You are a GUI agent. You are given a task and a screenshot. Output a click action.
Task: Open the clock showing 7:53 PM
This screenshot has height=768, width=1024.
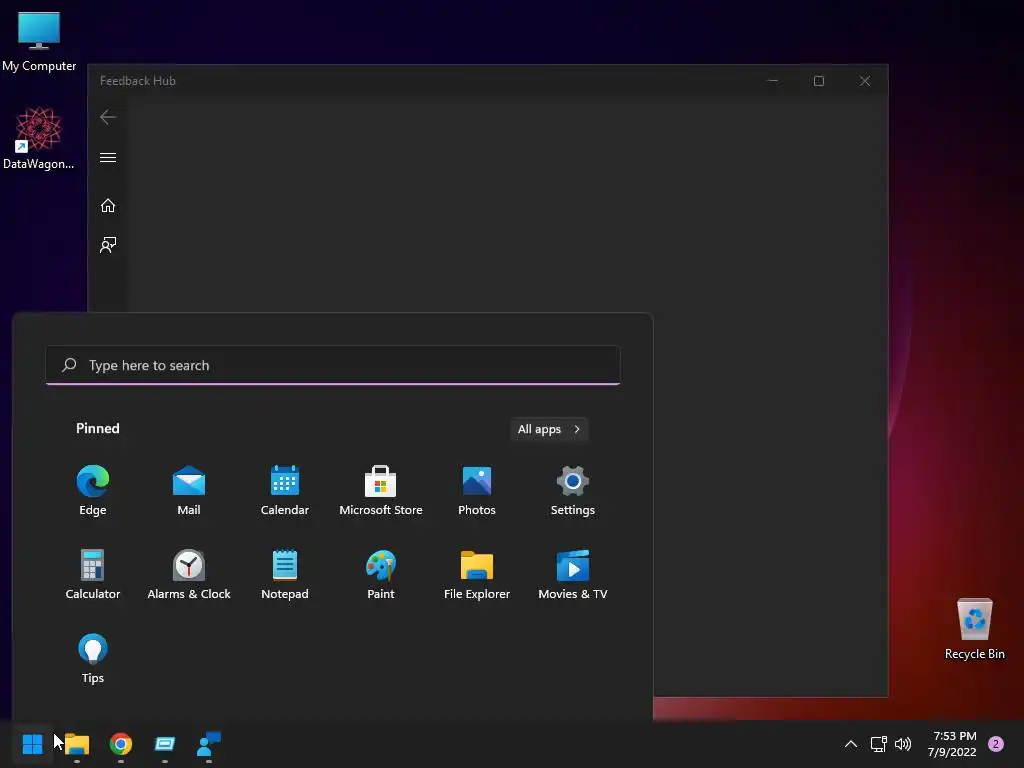pyautogui.click(x=952, y=744)
